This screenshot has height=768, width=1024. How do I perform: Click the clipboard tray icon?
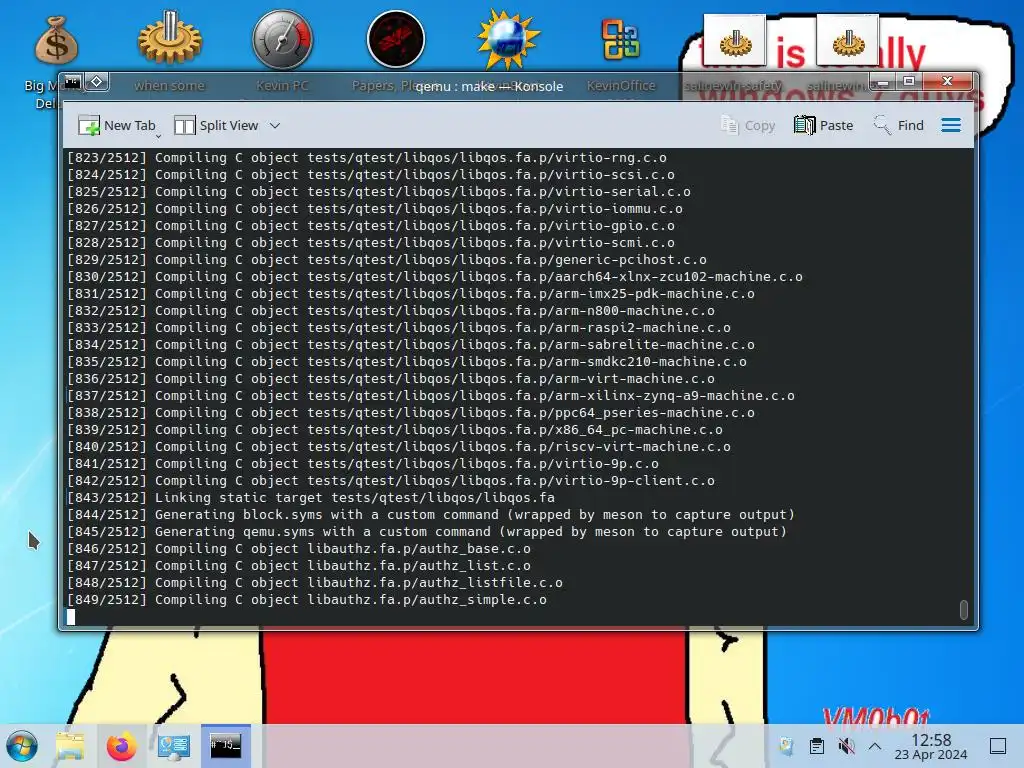click(x=816, y=746)
